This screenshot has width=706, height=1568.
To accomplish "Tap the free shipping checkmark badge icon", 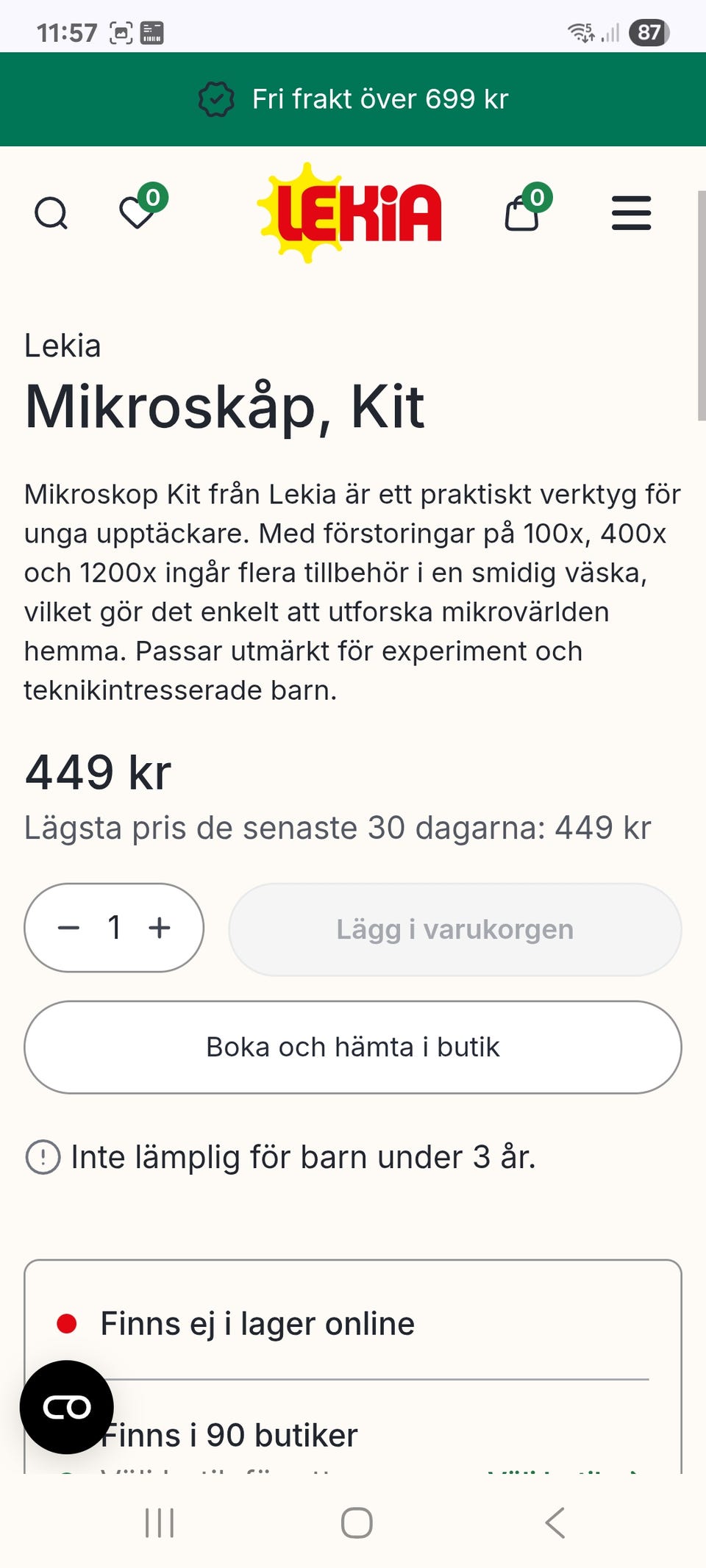I will (216, 99).
